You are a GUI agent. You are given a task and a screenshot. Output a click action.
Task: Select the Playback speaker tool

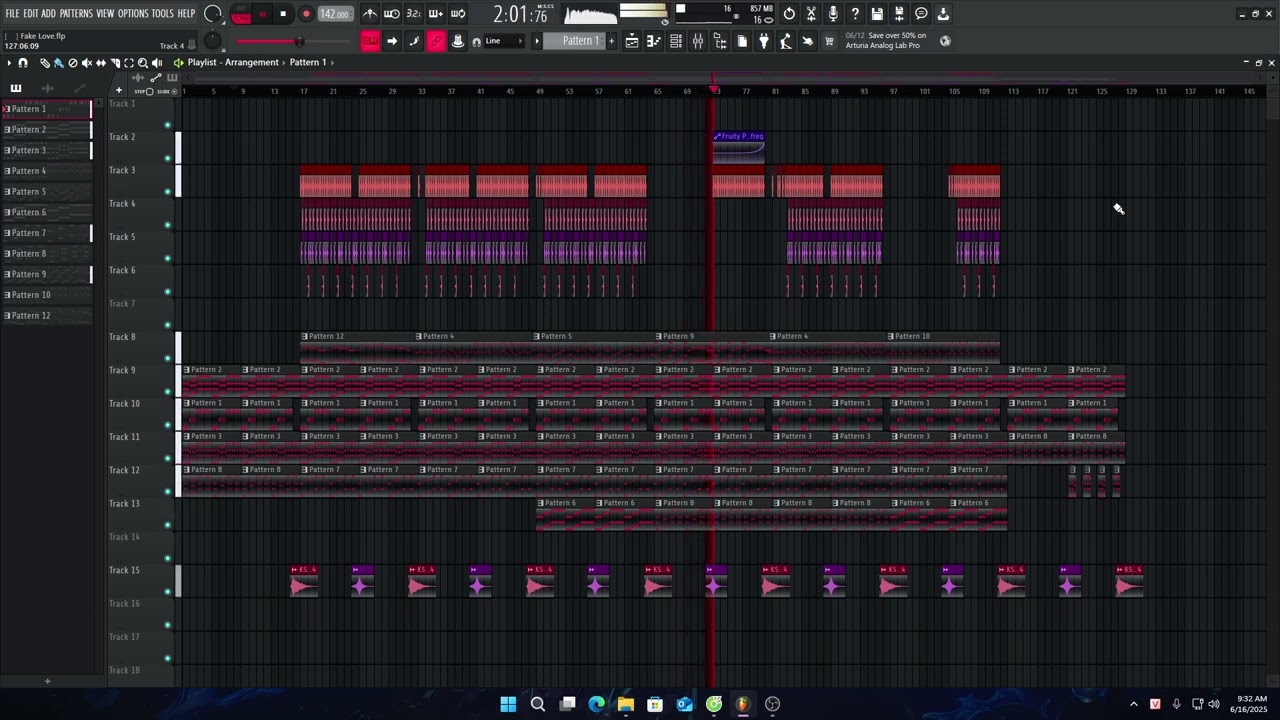[156, 63]
